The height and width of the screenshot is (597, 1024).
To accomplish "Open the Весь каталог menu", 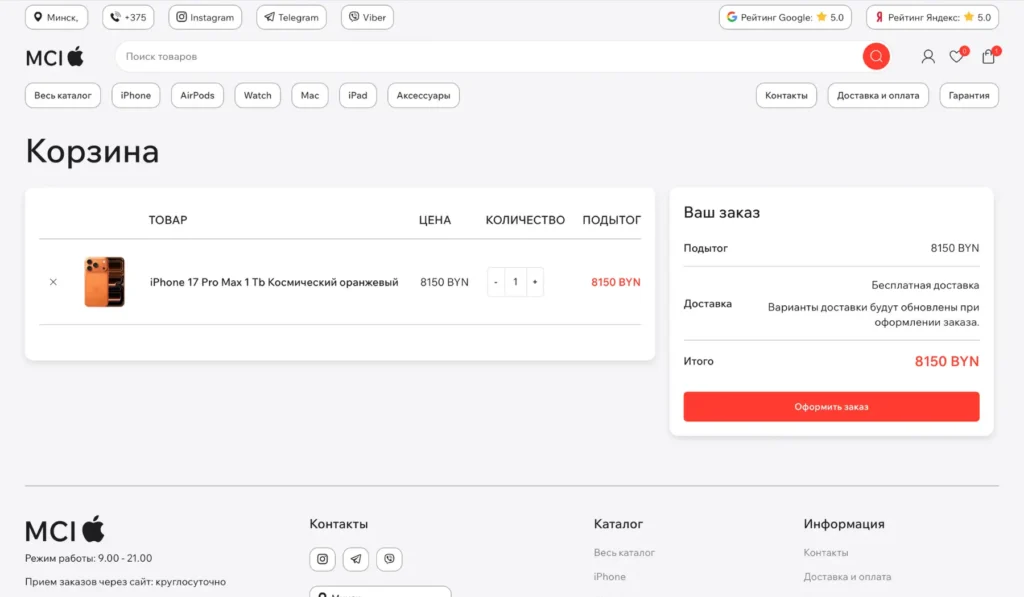I will tap(63, 96).
